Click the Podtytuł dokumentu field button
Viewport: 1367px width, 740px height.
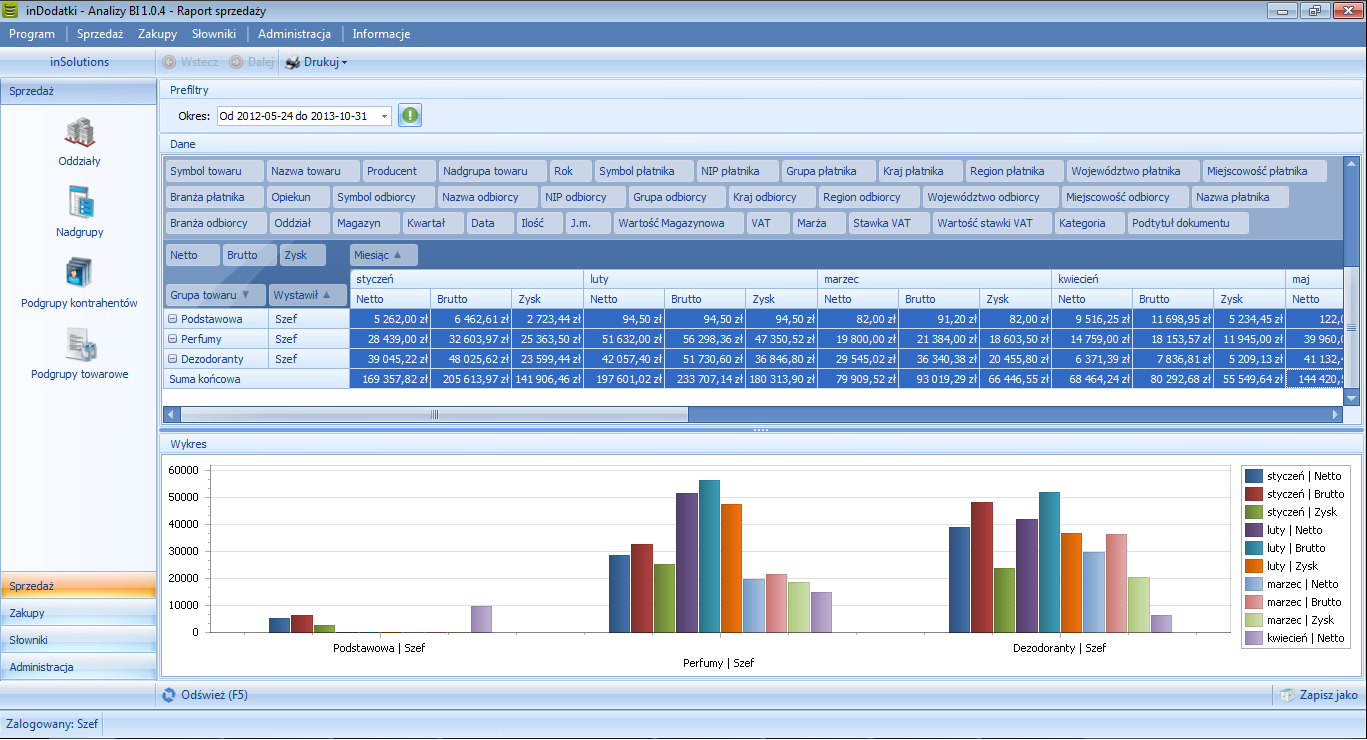click(x=1188, y=223)
